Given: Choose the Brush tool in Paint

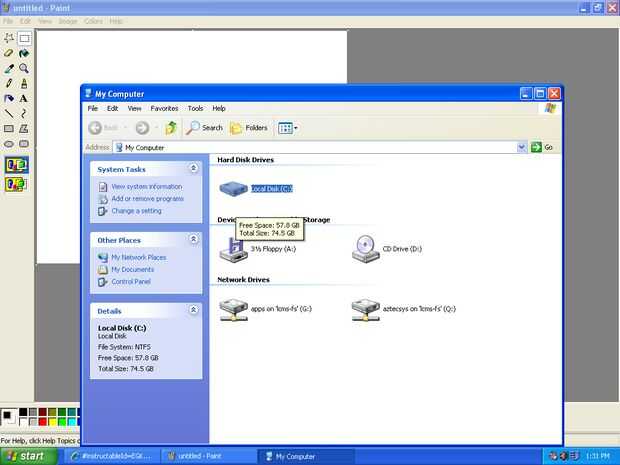Looking at the screenshot, I should [x=24, y=83].
